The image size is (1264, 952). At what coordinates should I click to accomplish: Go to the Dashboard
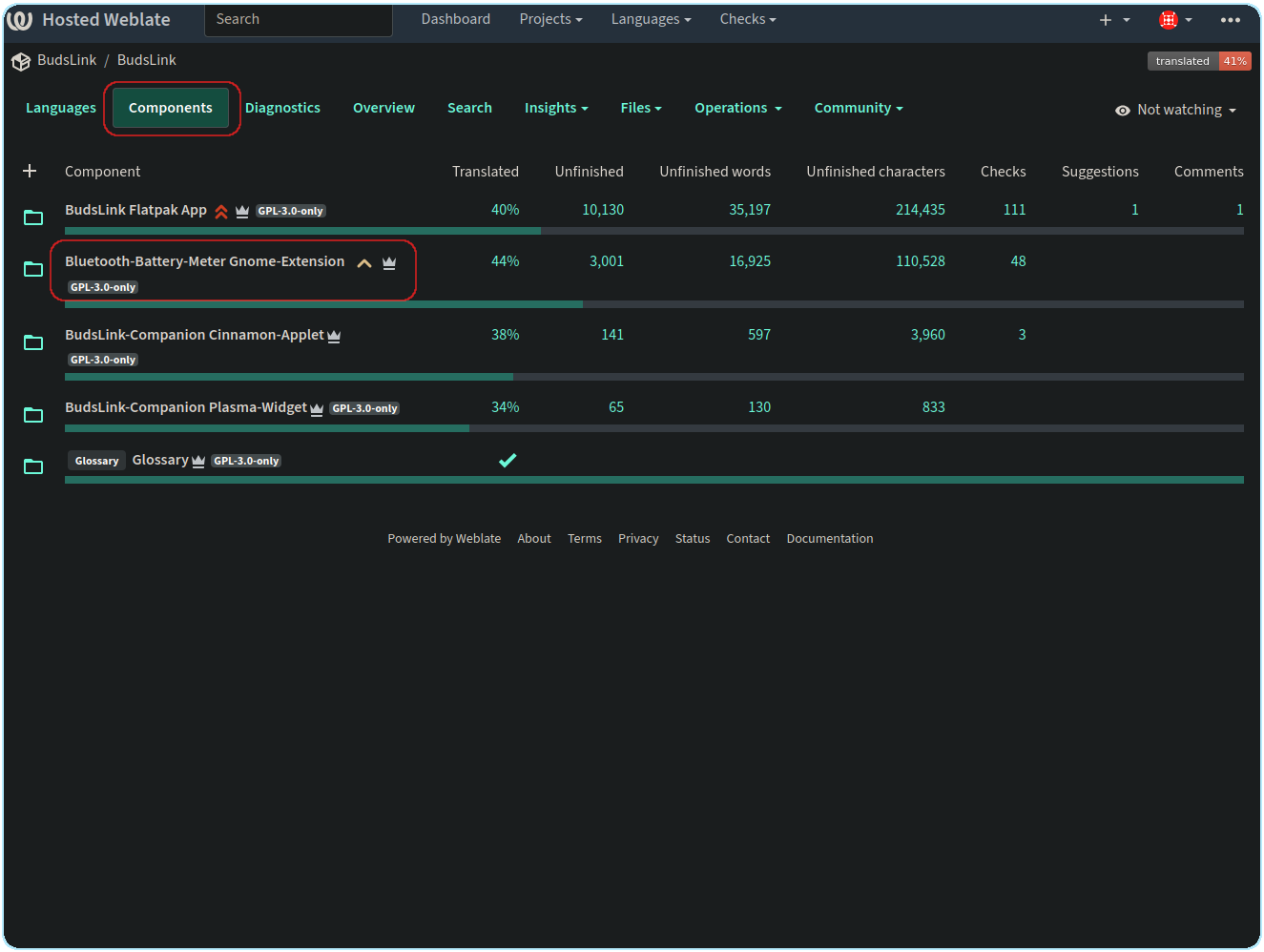tap(456, 19)
